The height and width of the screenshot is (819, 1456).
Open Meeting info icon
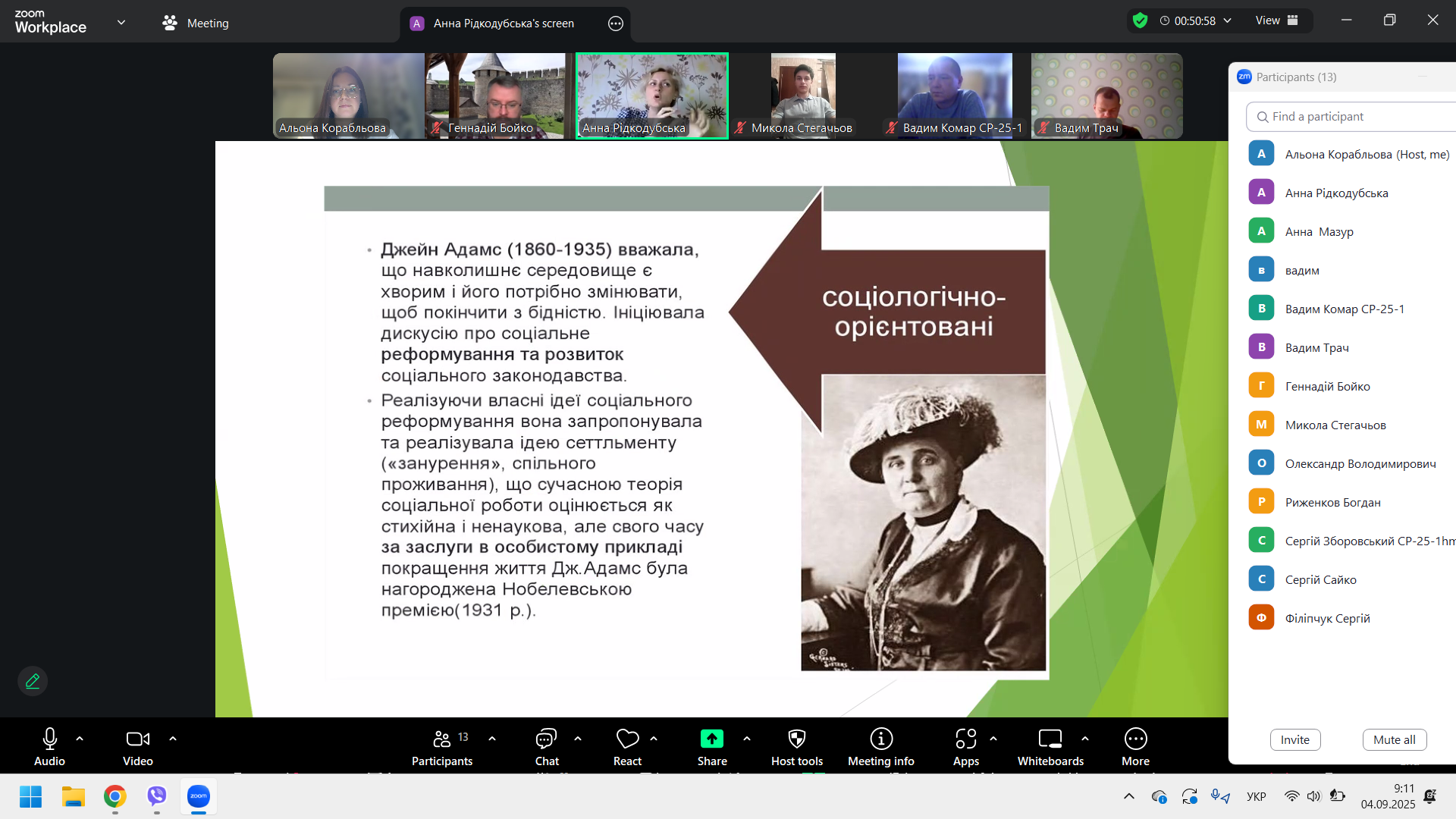pyautogui.click(x=880, y=739)
